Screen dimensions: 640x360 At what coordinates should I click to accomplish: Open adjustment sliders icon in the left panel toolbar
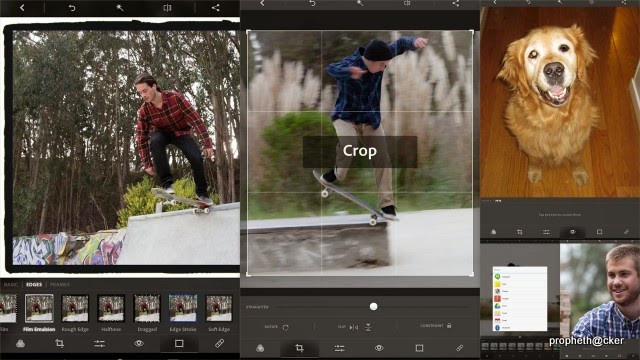[99, 344]
